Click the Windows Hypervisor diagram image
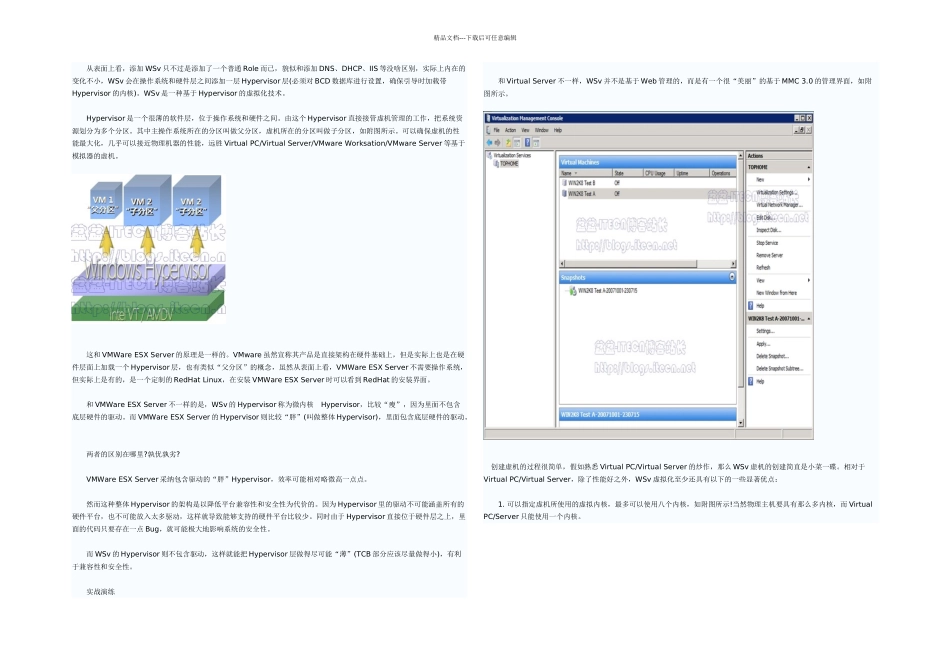Screen dimensions: 950x672 pos(148,248)
